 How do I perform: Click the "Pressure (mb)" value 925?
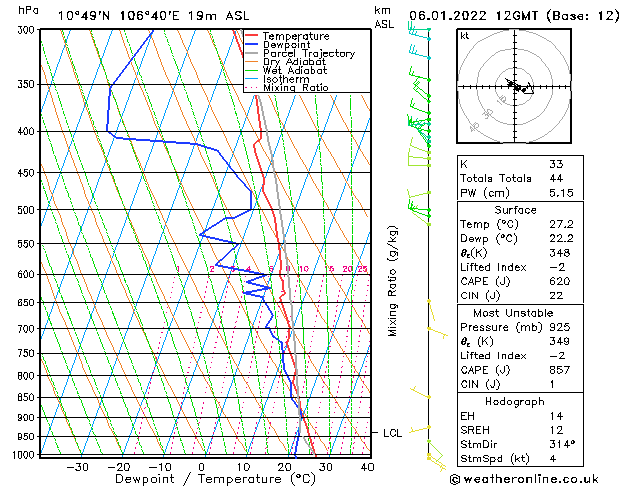560,327
